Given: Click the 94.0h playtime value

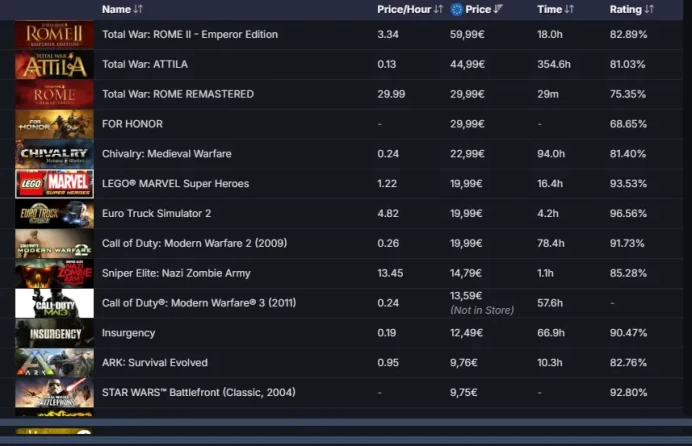Looking at the screenshot, I should click(x=551, y=154).
